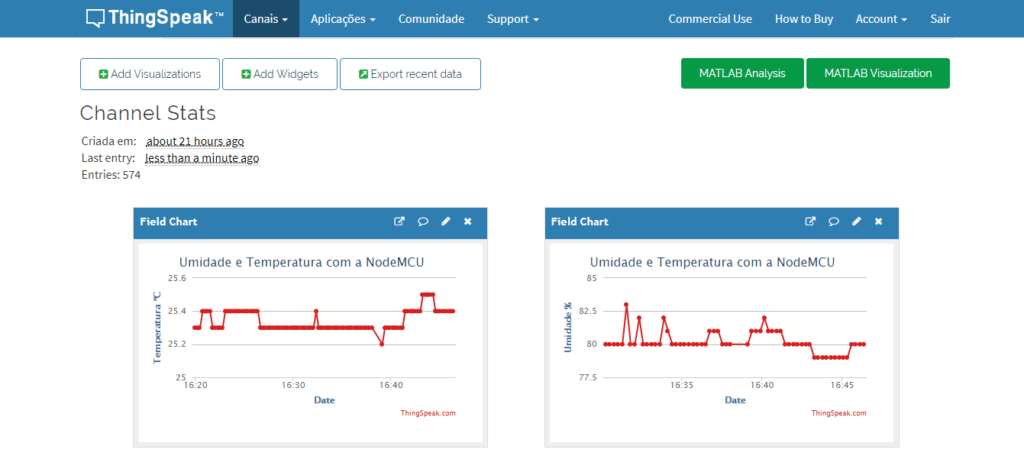Expand the Canais dropdown menu

(266, 19)
